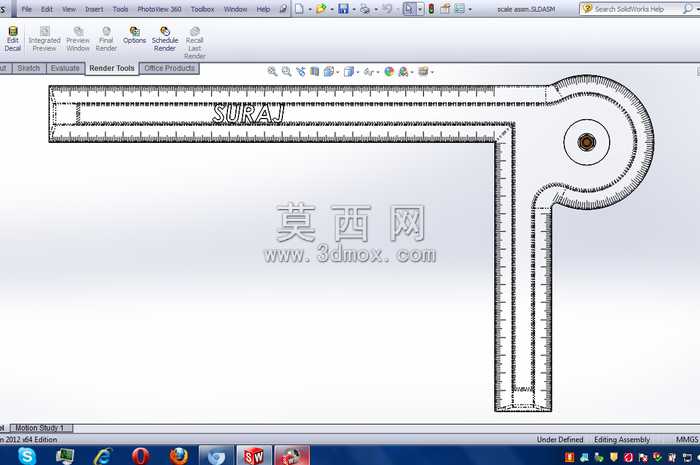
Task: Click the Editing Assembly status text
Action: pos(621,439)
